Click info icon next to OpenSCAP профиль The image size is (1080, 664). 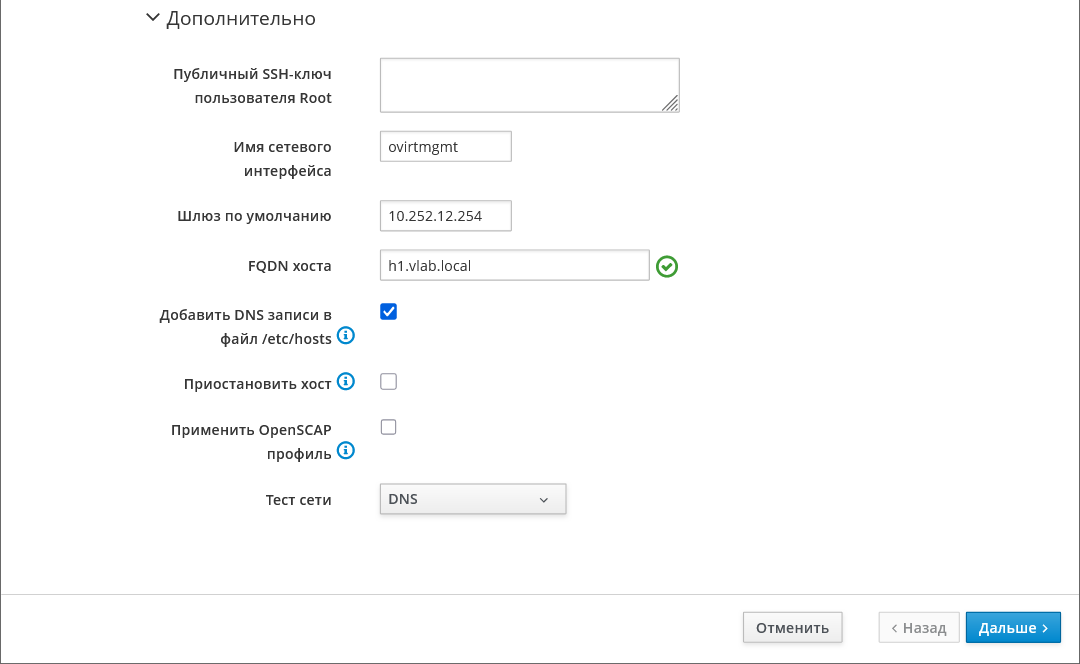click(x=346, y=451)
